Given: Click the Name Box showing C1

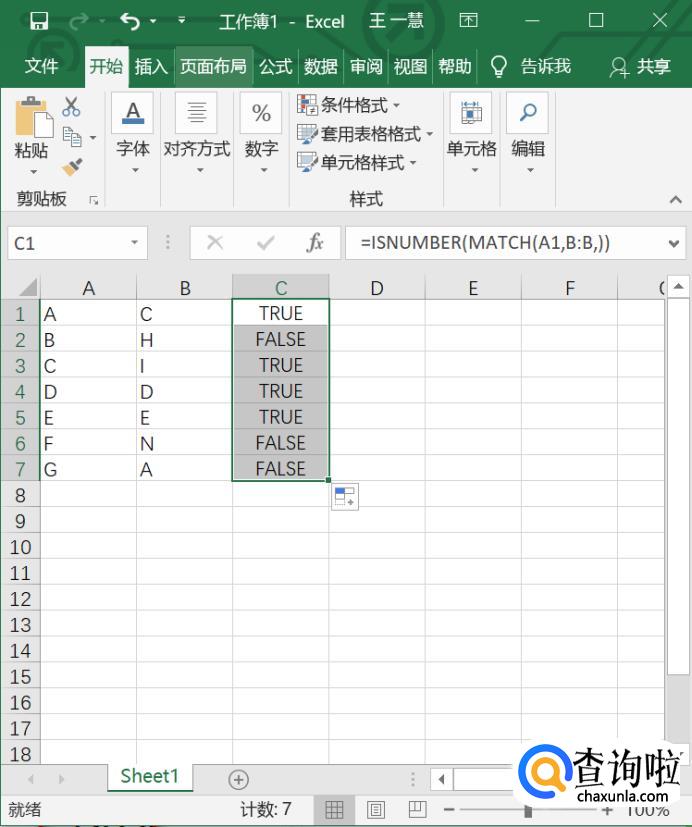Looking at the screenshot, I should (x=69, y=243).
